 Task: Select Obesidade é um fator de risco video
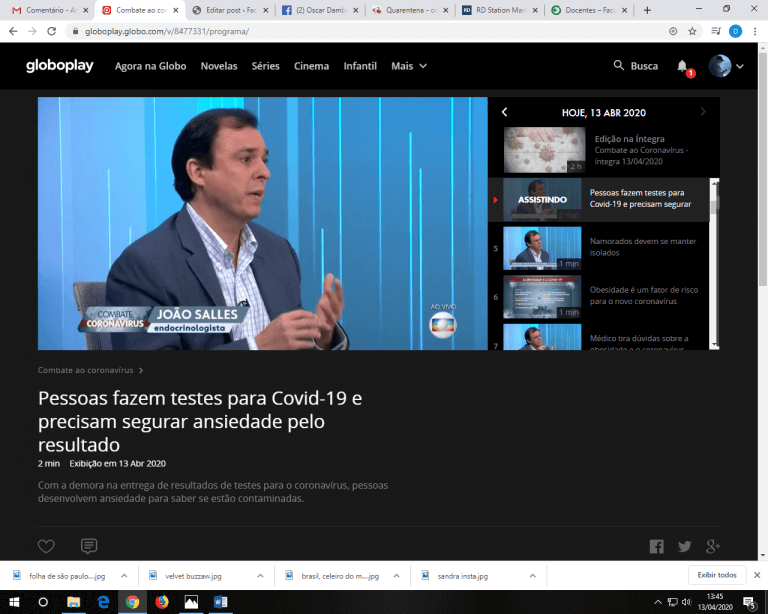(600, 296)
